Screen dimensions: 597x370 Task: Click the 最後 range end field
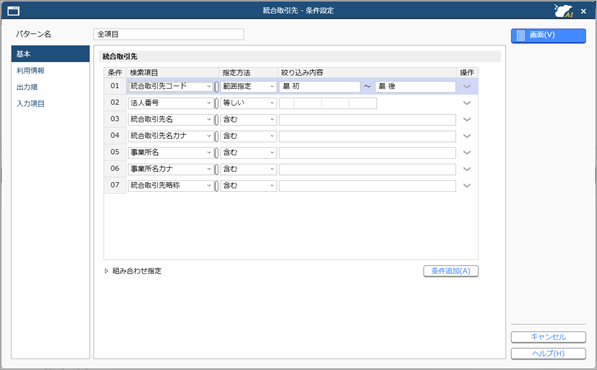415,86
